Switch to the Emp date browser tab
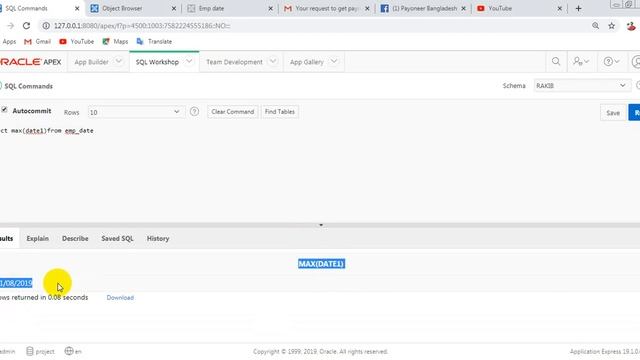Viewport: 640px width, 360px height. click(x=229, y=8)
